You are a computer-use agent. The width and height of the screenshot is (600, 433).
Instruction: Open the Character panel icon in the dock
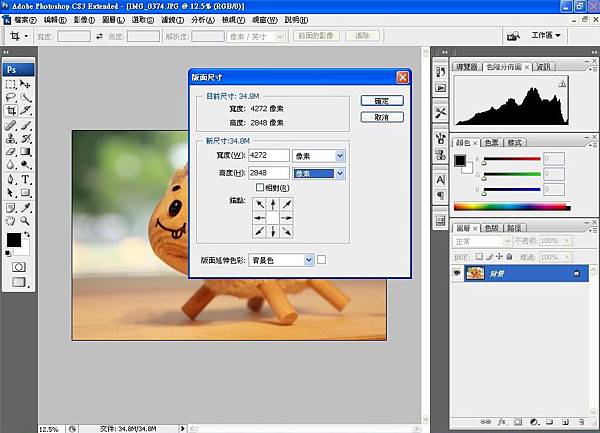(441, 179)
